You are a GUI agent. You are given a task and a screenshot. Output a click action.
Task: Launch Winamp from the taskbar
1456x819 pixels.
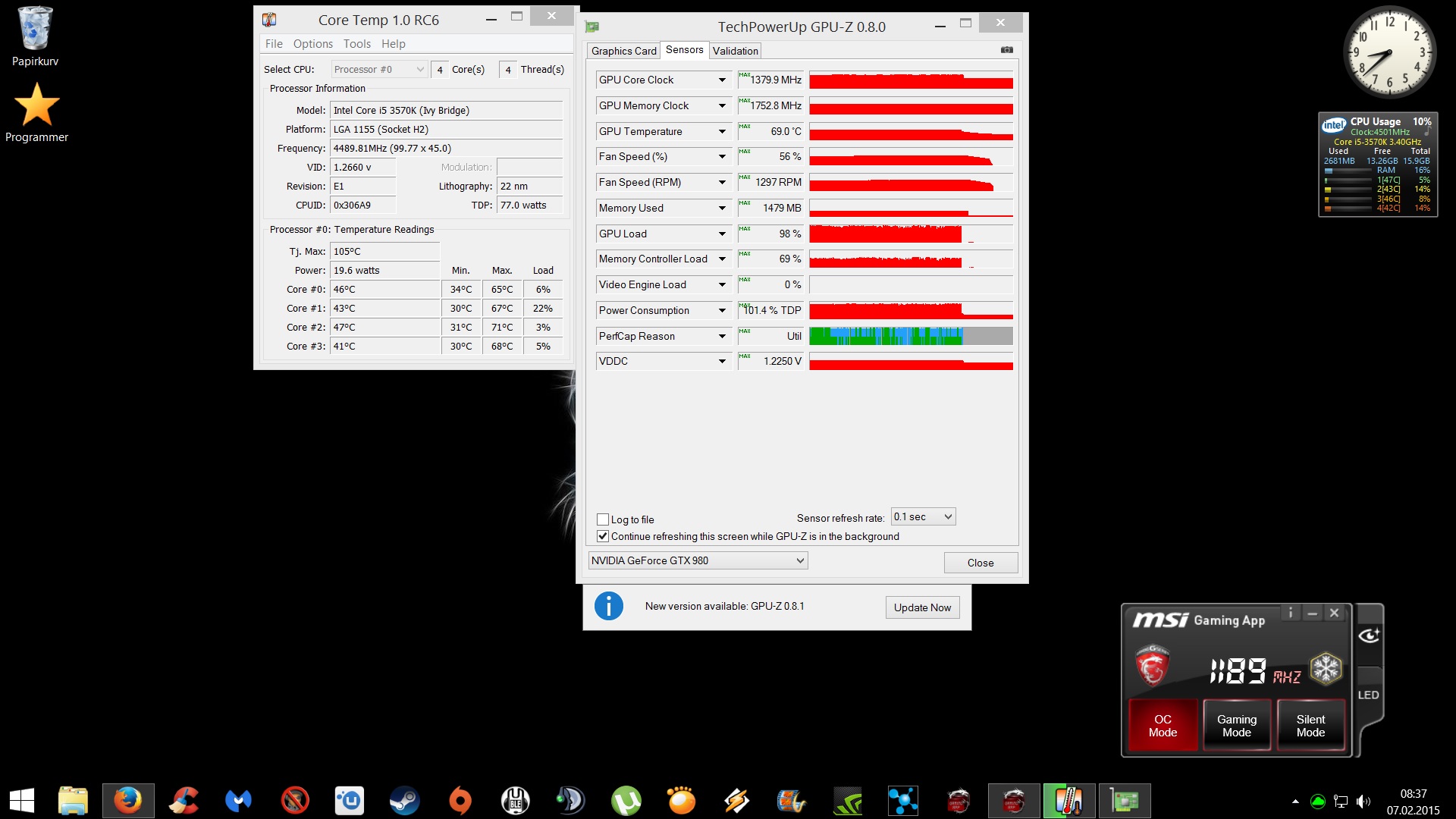737,801
